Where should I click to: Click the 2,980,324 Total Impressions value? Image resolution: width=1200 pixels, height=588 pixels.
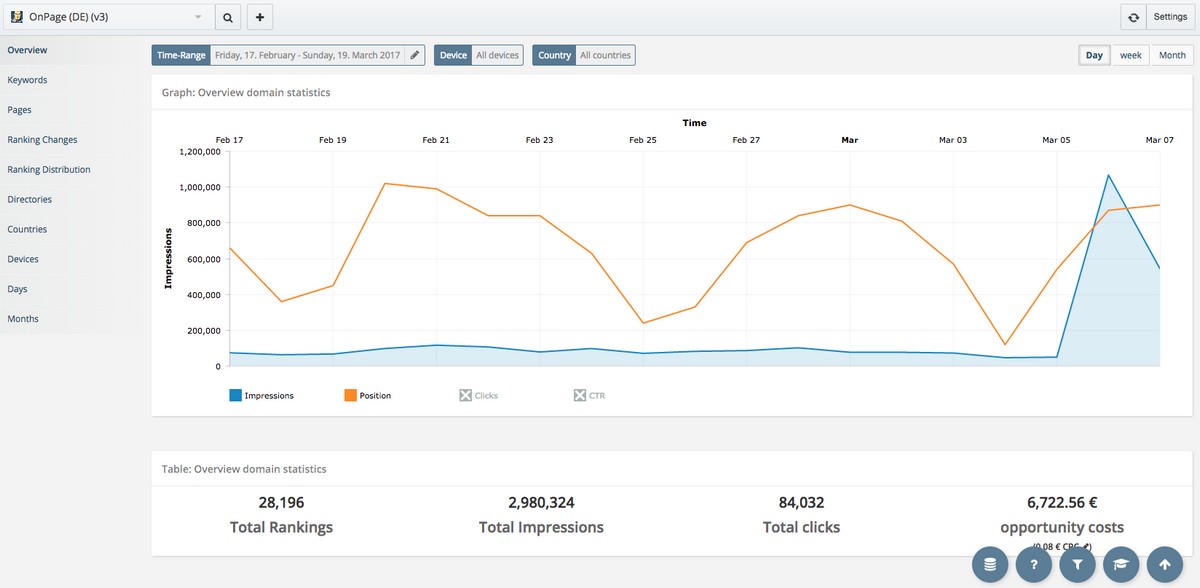pos(541,503)
